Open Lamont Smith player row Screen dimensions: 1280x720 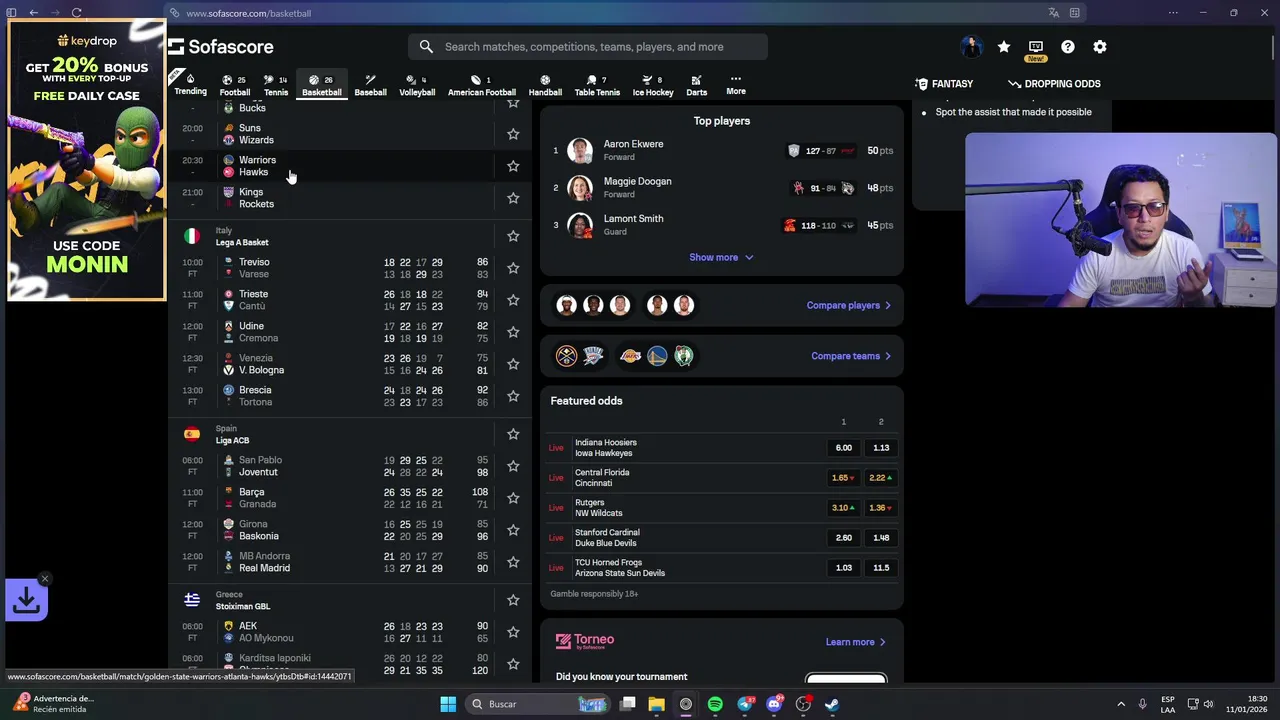(721, 225)
